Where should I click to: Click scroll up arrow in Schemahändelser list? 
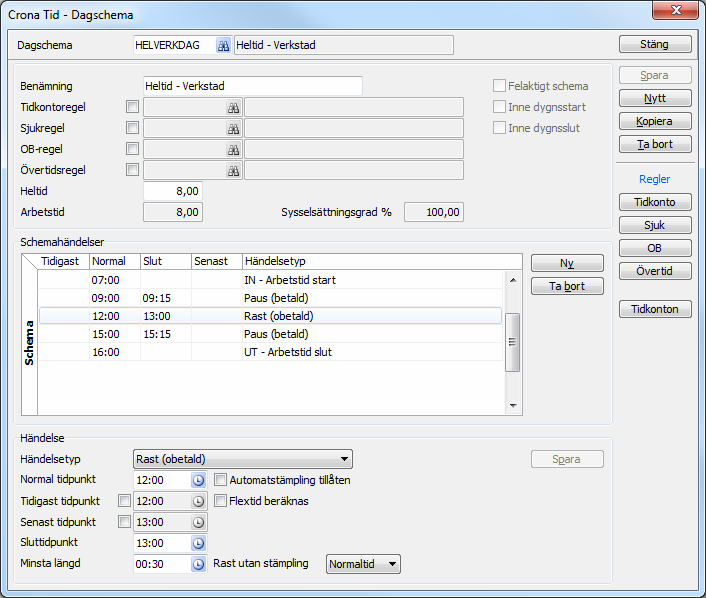(513, 280)
